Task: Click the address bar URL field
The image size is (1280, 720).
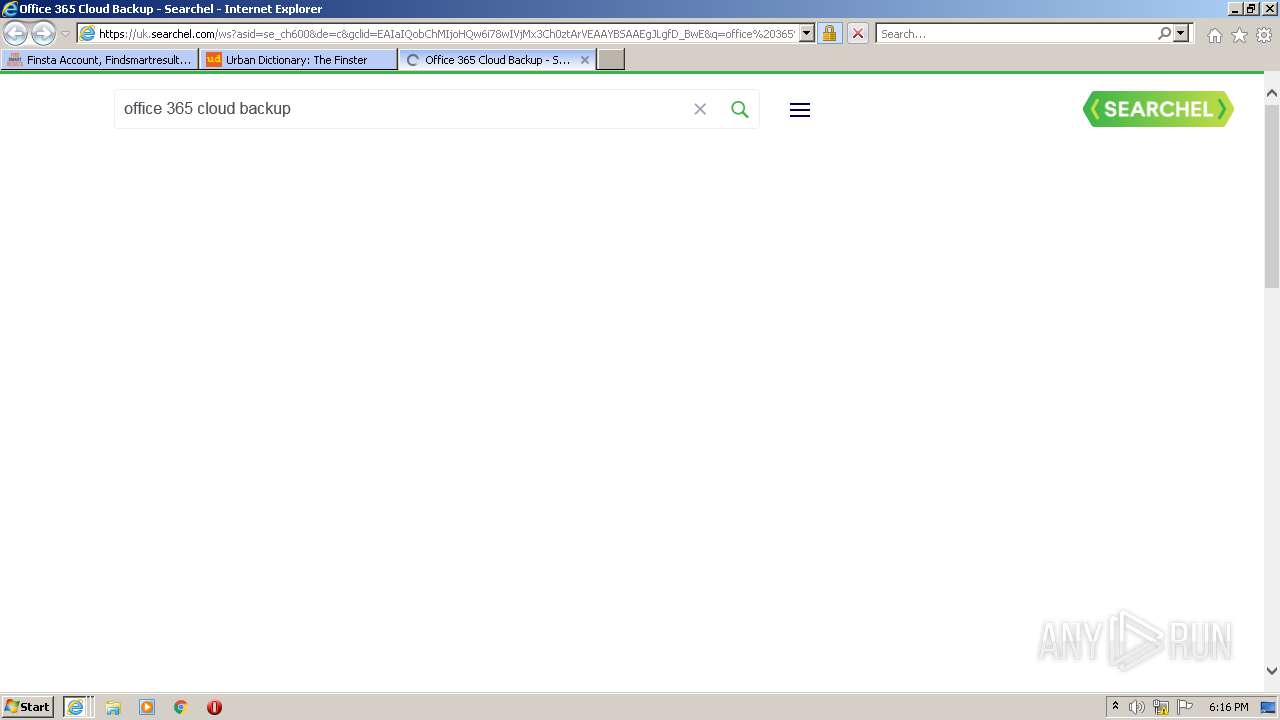Action: click(447, 34)
